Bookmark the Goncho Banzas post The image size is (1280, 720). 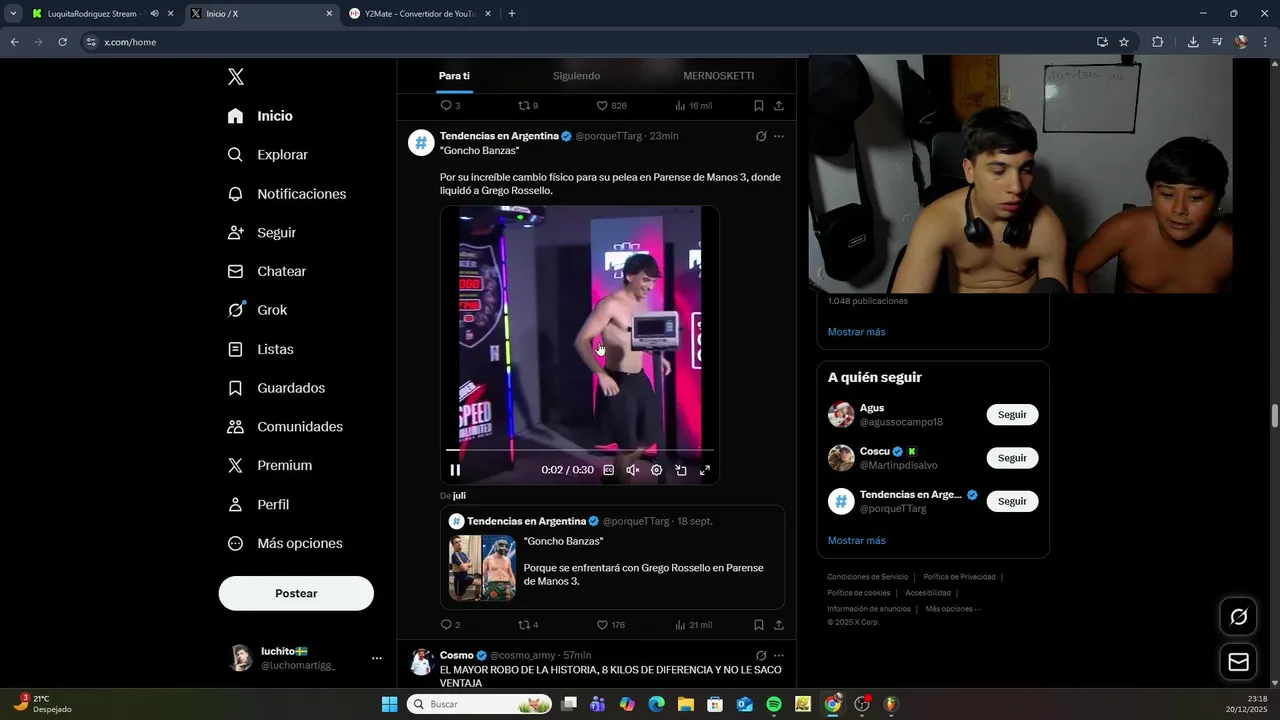click(759, 625)
